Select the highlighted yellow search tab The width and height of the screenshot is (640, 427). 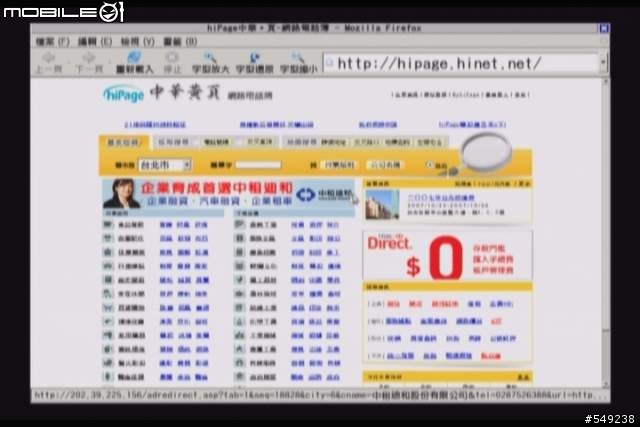pos(123,142)
